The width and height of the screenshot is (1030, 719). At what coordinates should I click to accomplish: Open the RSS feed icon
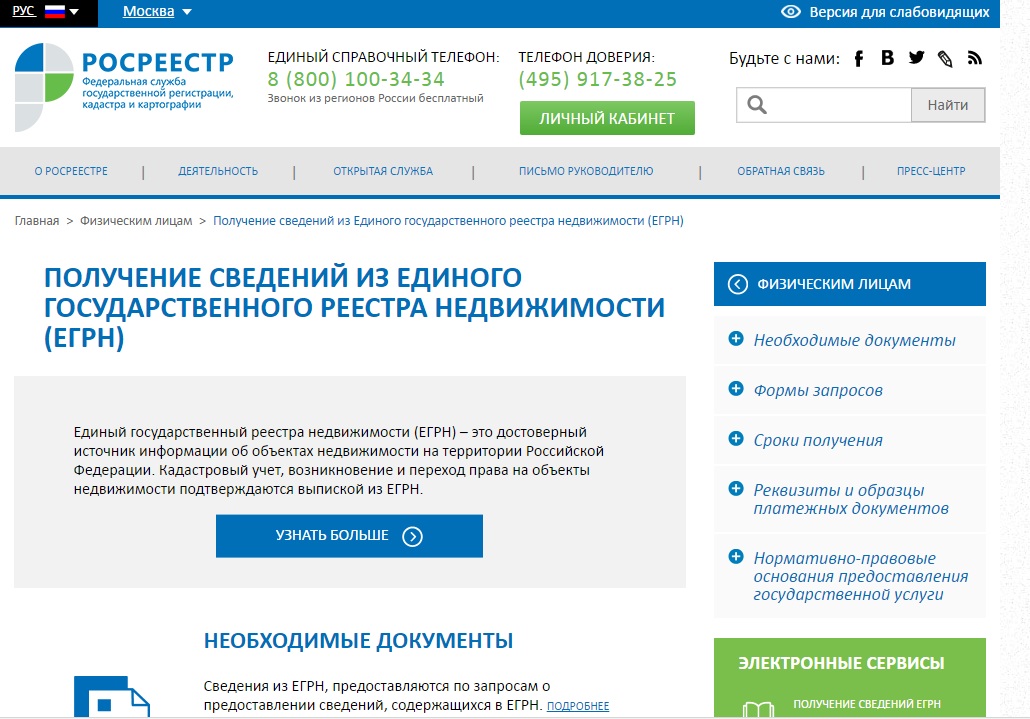click(x=975, y=58)
